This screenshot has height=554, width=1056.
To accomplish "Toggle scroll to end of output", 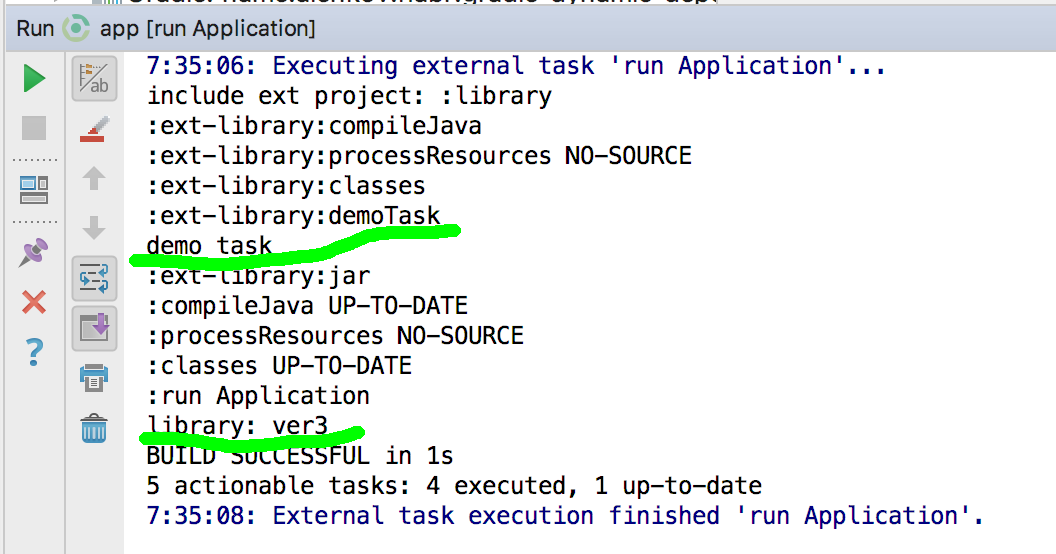I will pyautogui.click(x=94, y=328).
